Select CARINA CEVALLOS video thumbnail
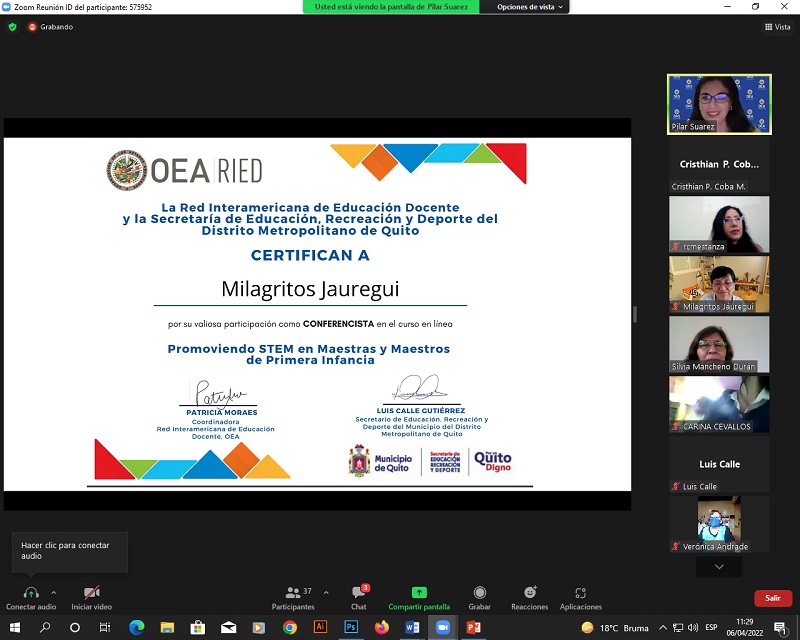 coord(719,404)
